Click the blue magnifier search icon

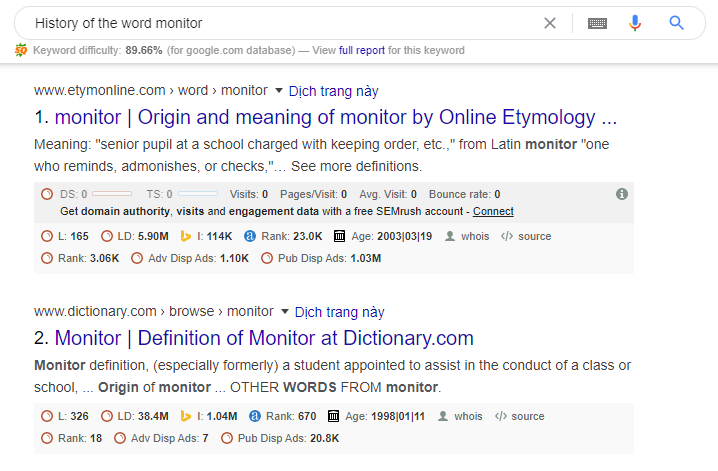click(676, 22)
